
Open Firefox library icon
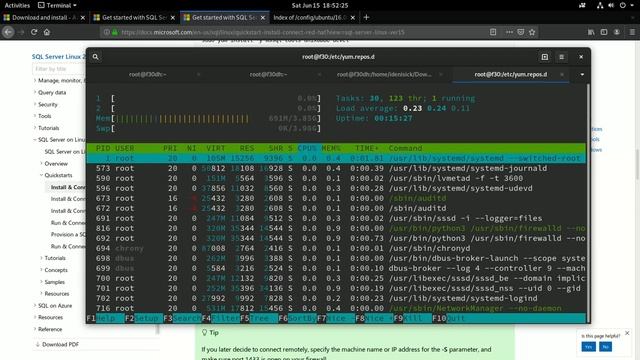(591, 32)
